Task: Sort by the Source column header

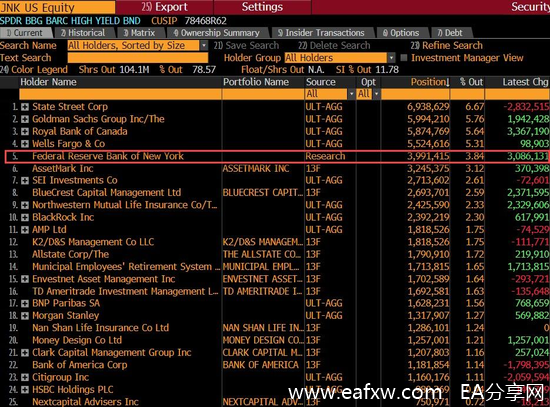Action: pos(321,82)
